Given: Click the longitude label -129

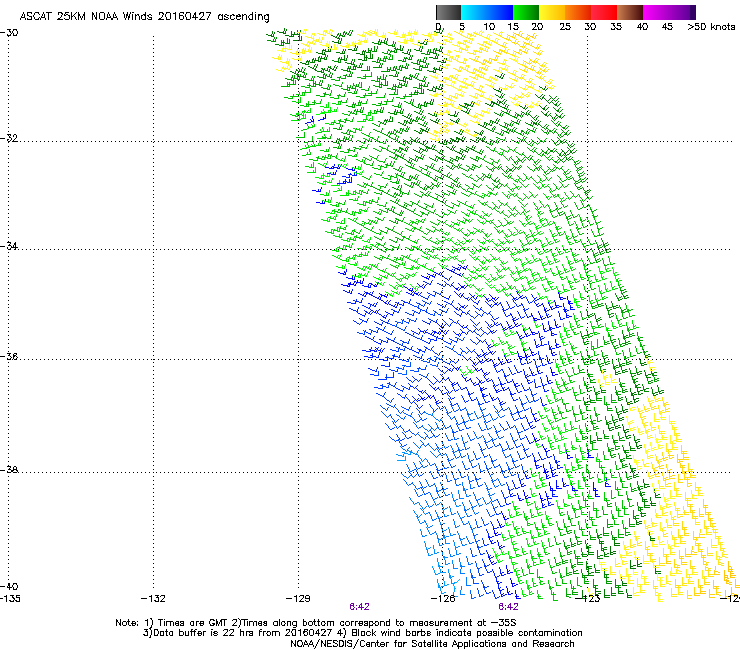Looking at the screenshot, I should coord(298,599).
